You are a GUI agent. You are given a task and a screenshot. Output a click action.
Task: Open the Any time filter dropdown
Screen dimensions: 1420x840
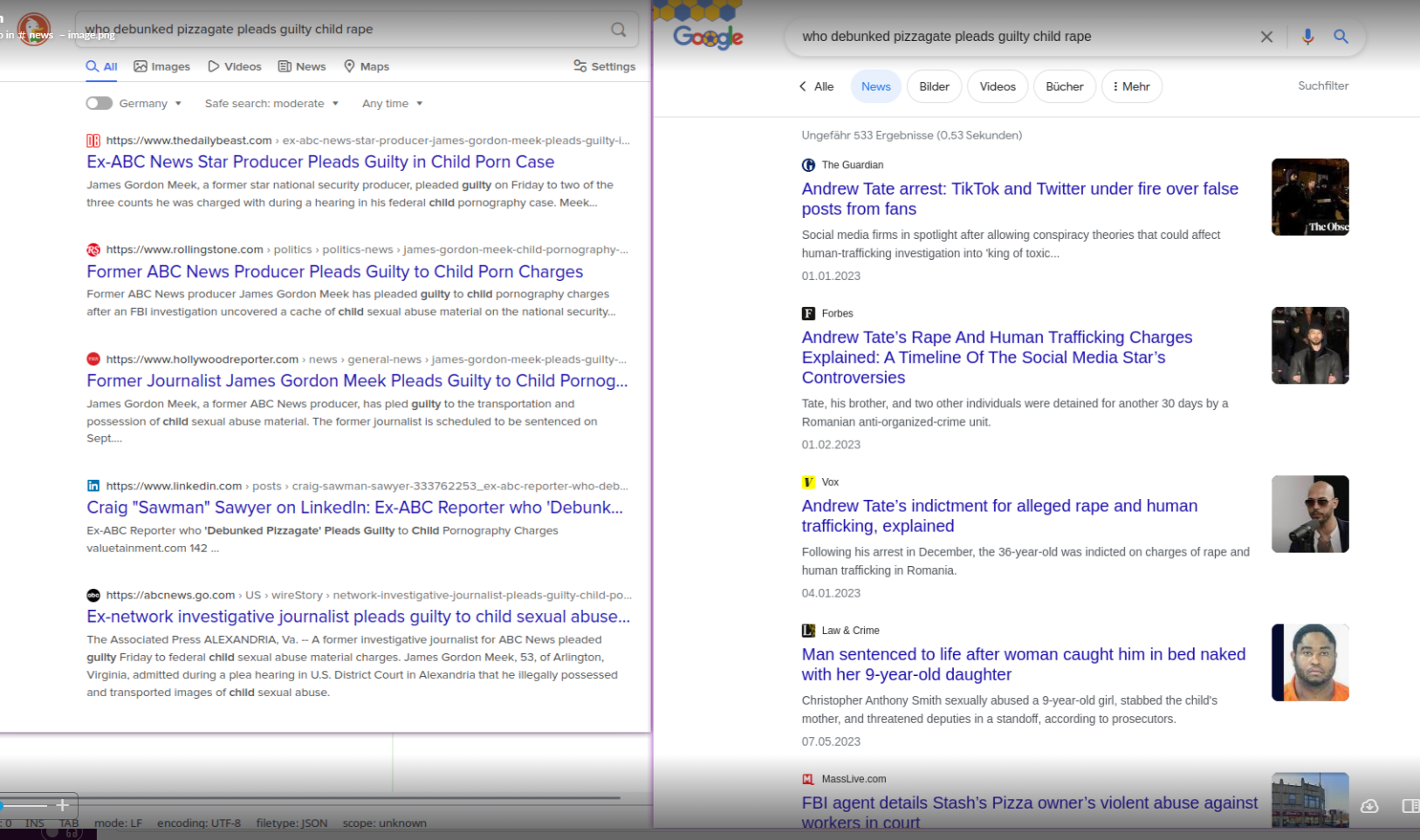(392, 104)
